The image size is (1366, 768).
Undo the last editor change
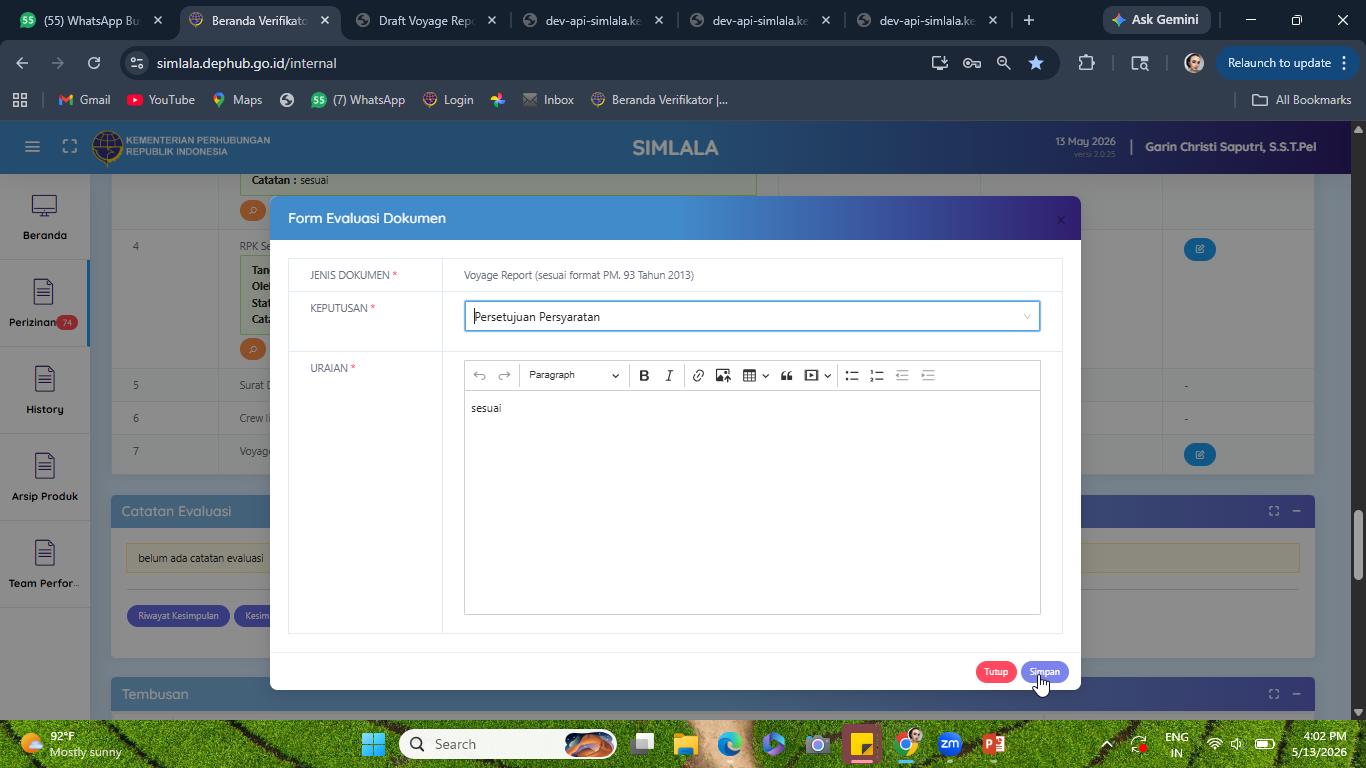[x=479, y=375]
